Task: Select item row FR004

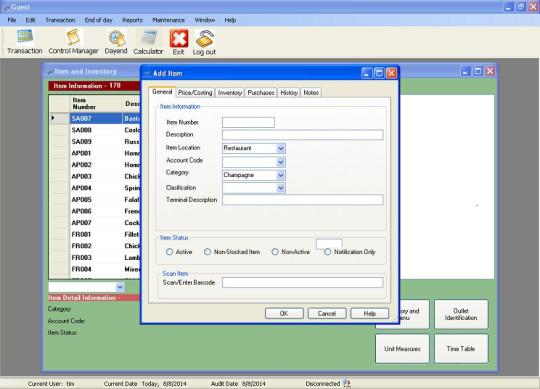Action: coord(95,269)
